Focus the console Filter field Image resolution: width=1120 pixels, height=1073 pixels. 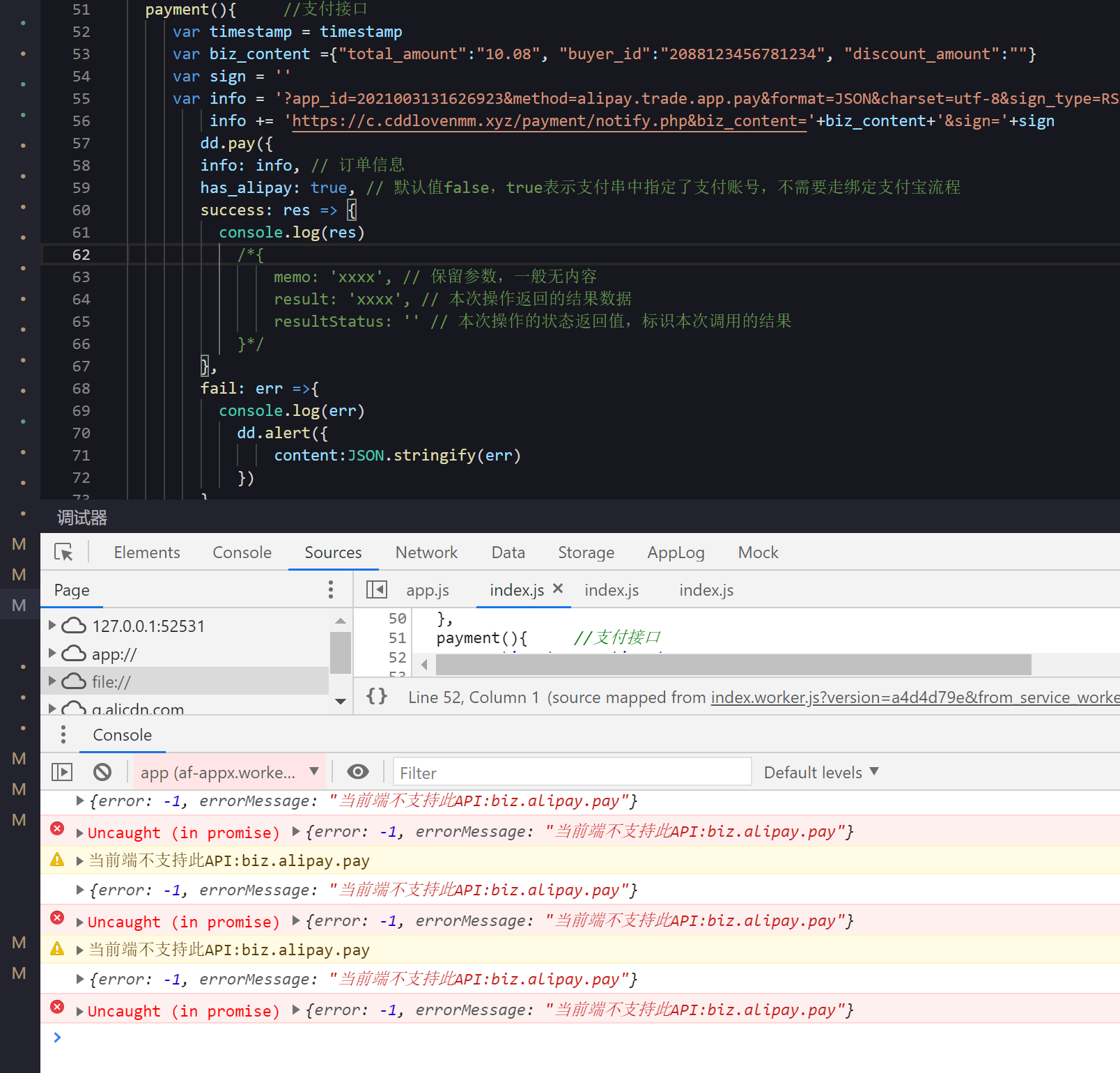573,773
